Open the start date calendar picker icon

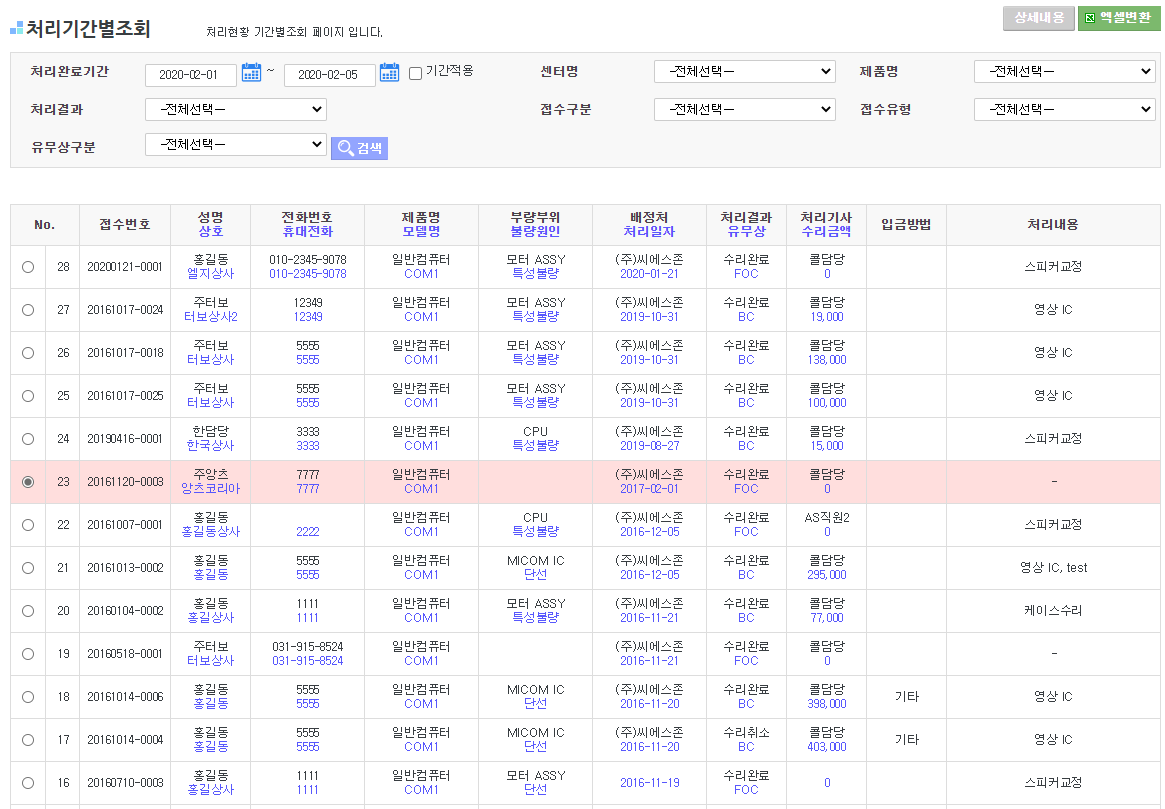coord(251,73)
